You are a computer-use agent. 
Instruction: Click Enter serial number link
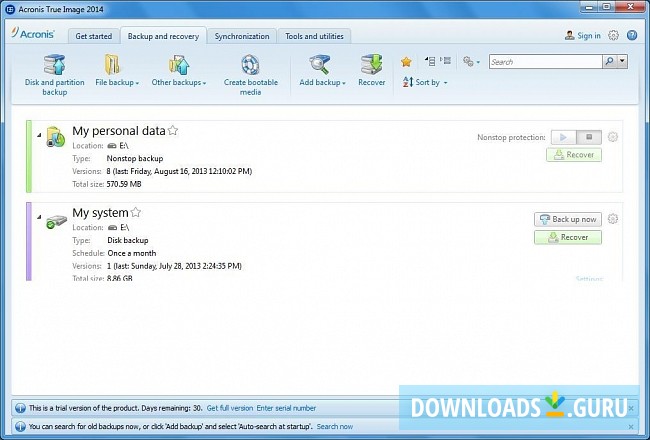(286, 408)
